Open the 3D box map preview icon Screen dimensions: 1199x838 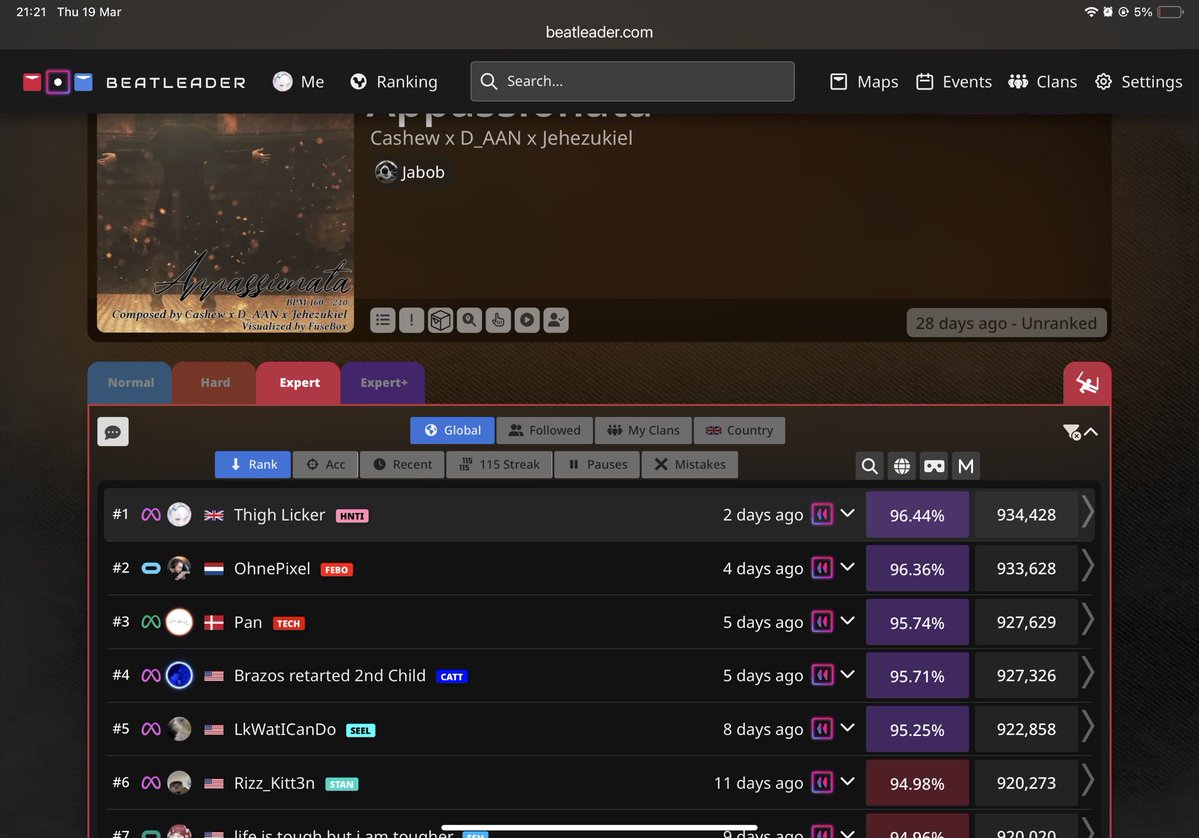click(440, 320)
